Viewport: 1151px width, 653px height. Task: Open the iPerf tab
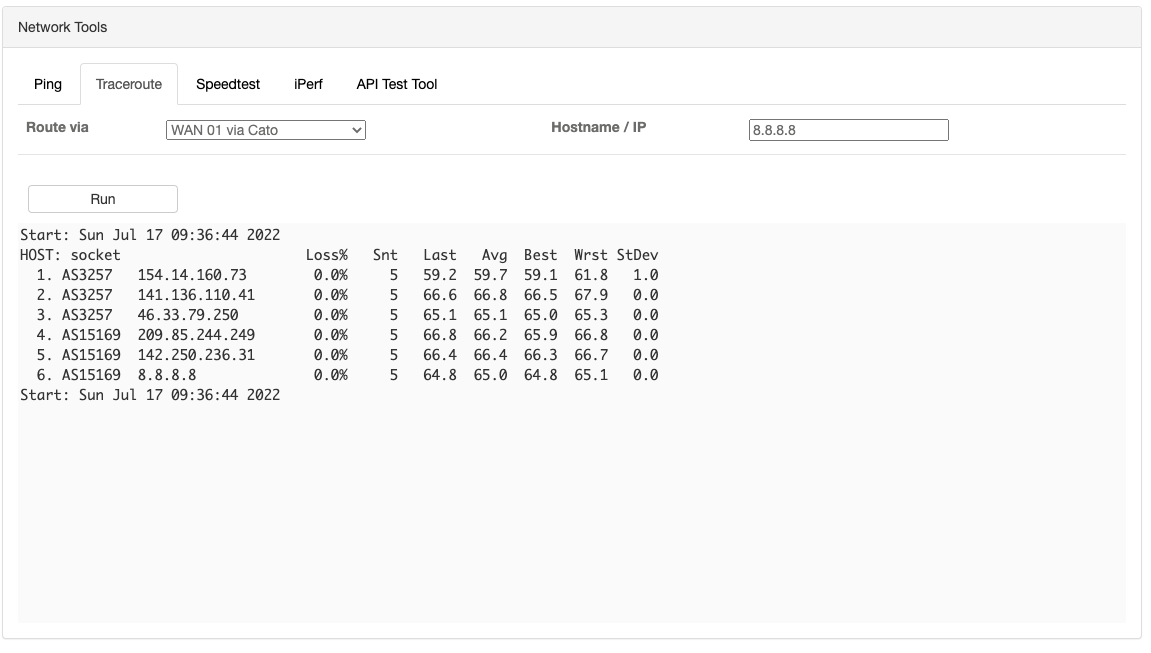(308, 84)
